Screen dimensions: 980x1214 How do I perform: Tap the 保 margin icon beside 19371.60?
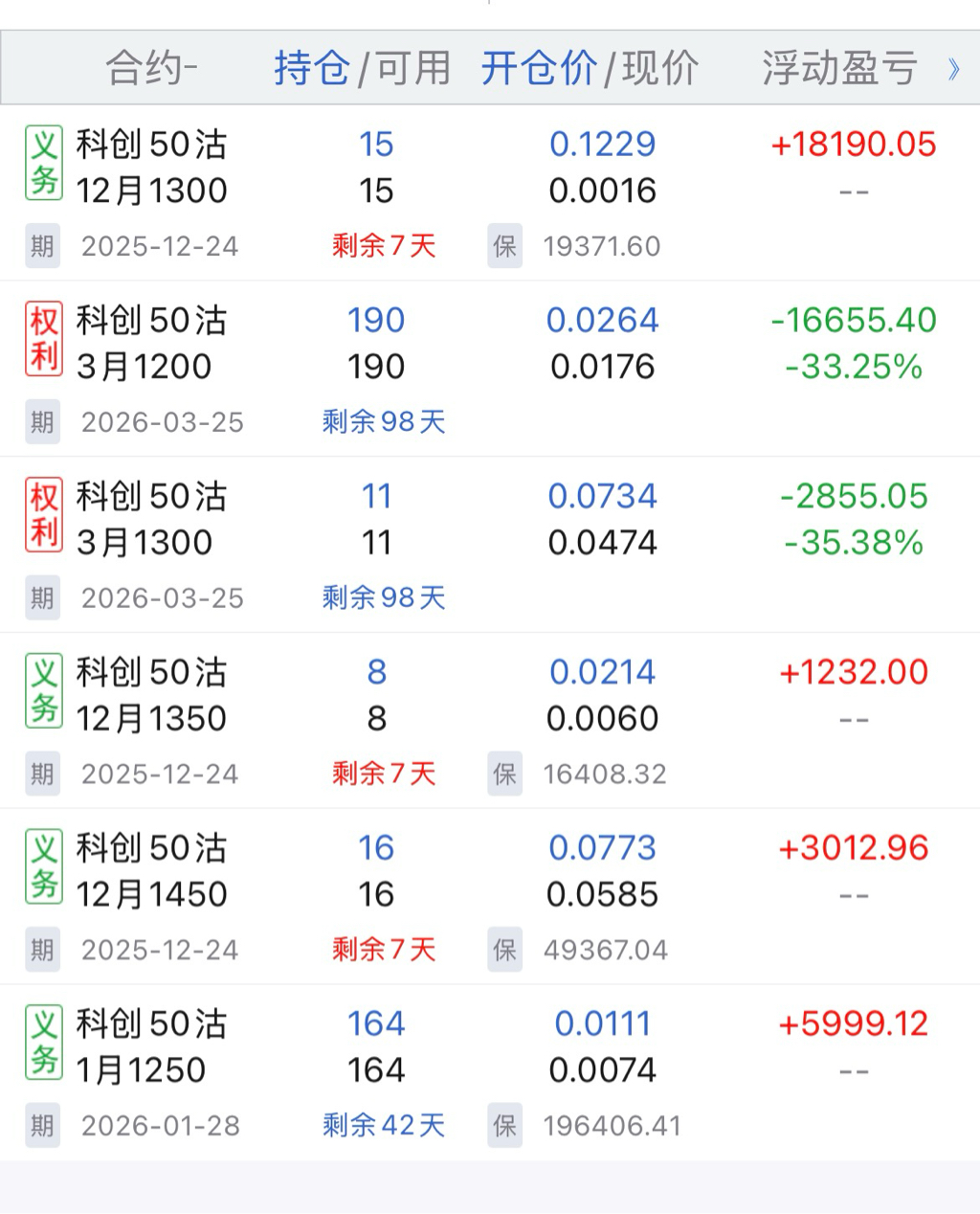(x=505, y=246)
